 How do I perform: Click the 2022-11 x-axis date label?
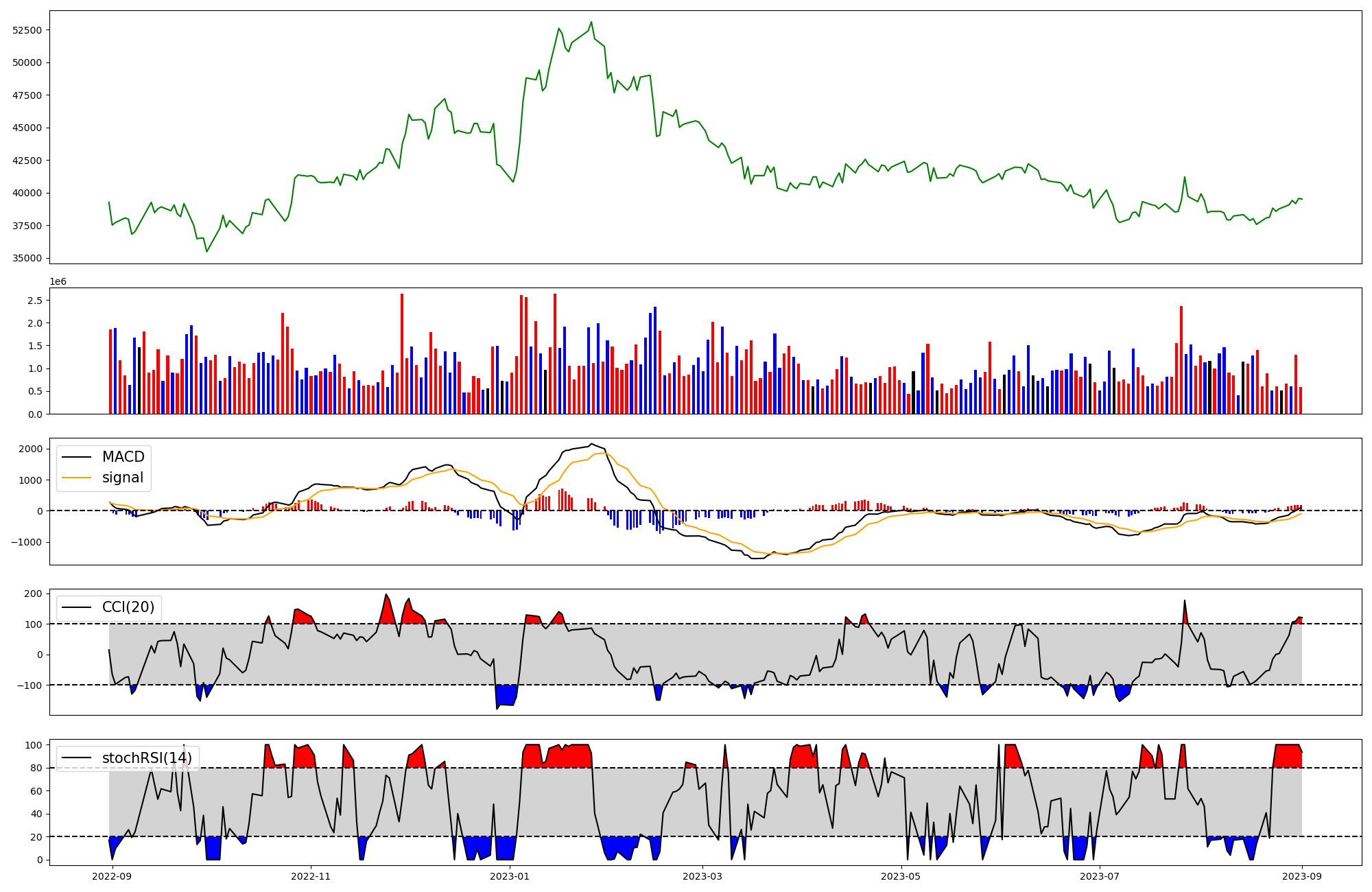(x=311, y=876)
